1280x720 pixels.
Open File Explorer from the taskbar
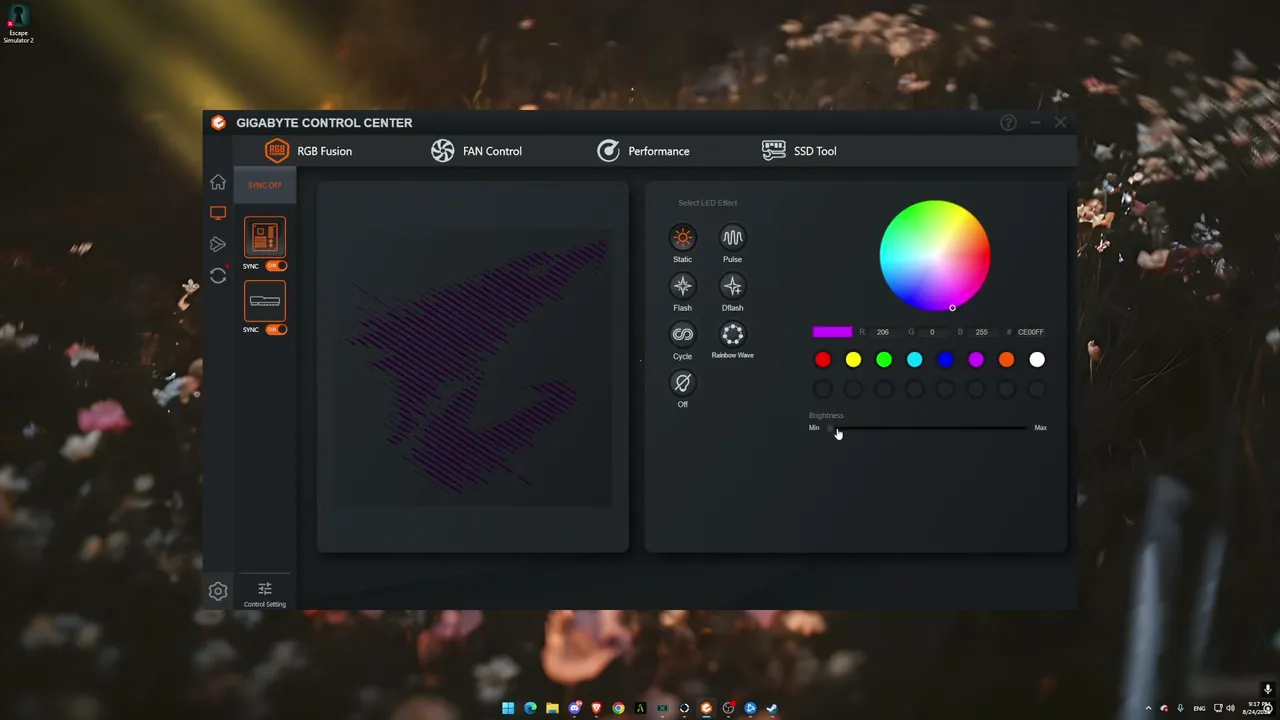click(x=552, y=708)
